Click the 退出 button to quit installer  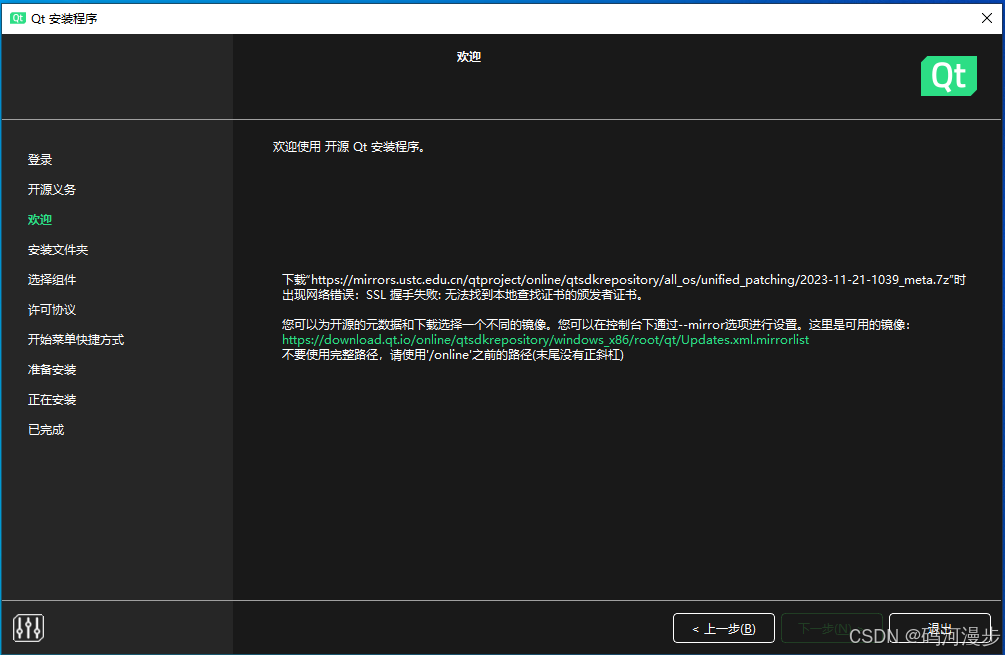point(940,628)
